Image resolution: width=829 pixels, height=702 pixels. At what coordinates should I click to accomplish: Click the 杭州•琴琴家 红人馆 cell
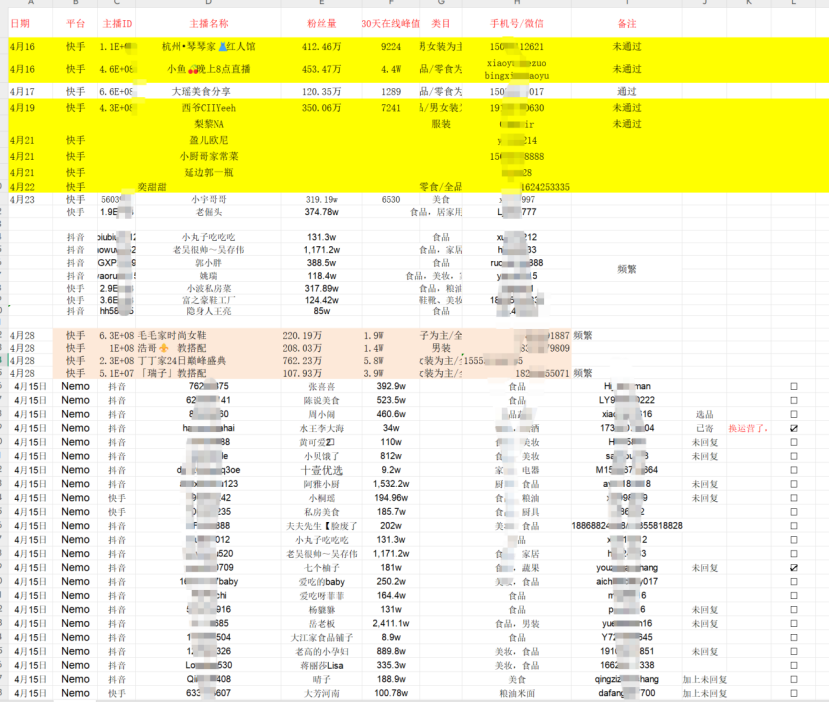(x=209, y=47)
